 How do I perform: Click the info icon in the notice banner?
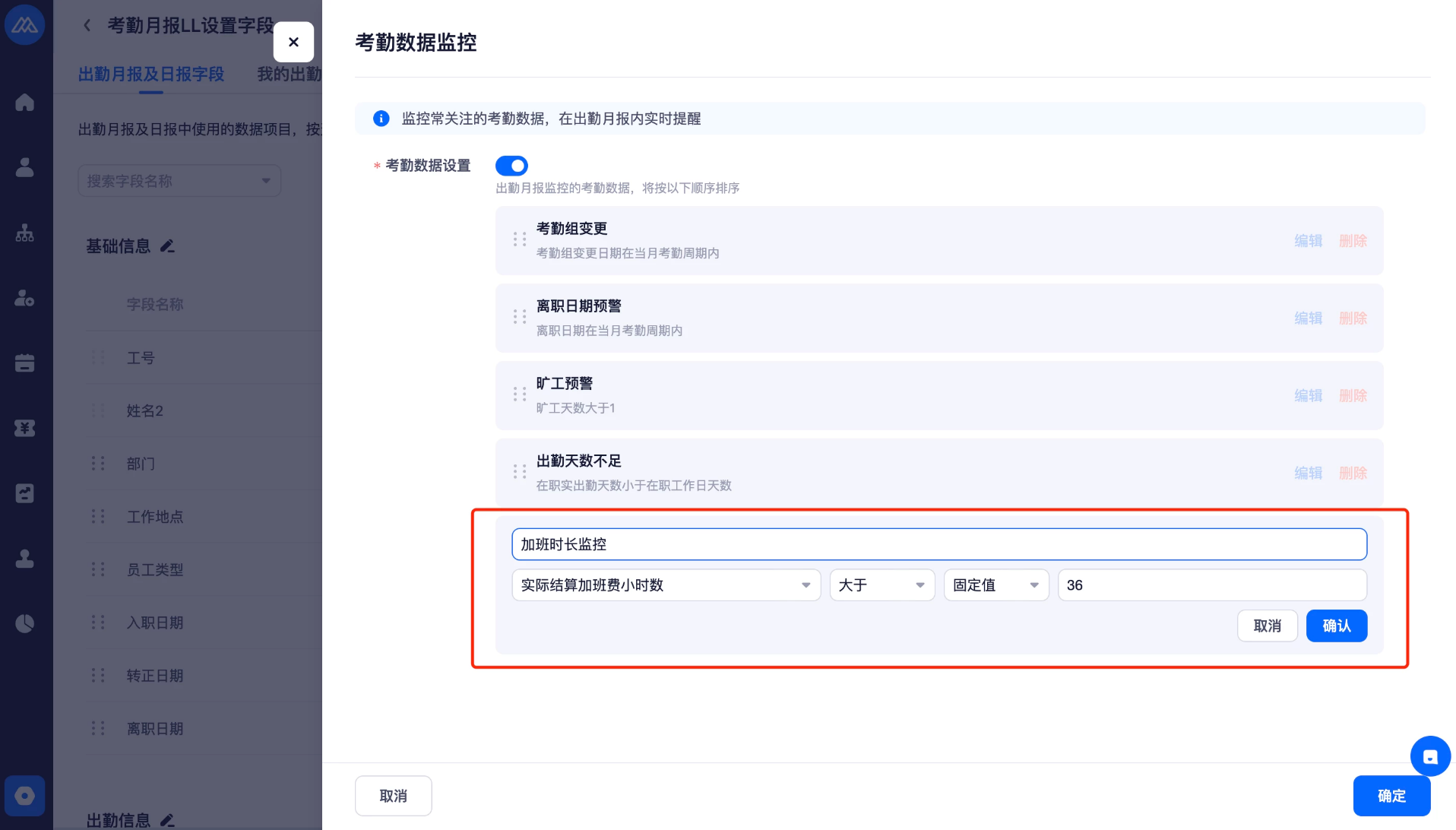pos(381,119)
